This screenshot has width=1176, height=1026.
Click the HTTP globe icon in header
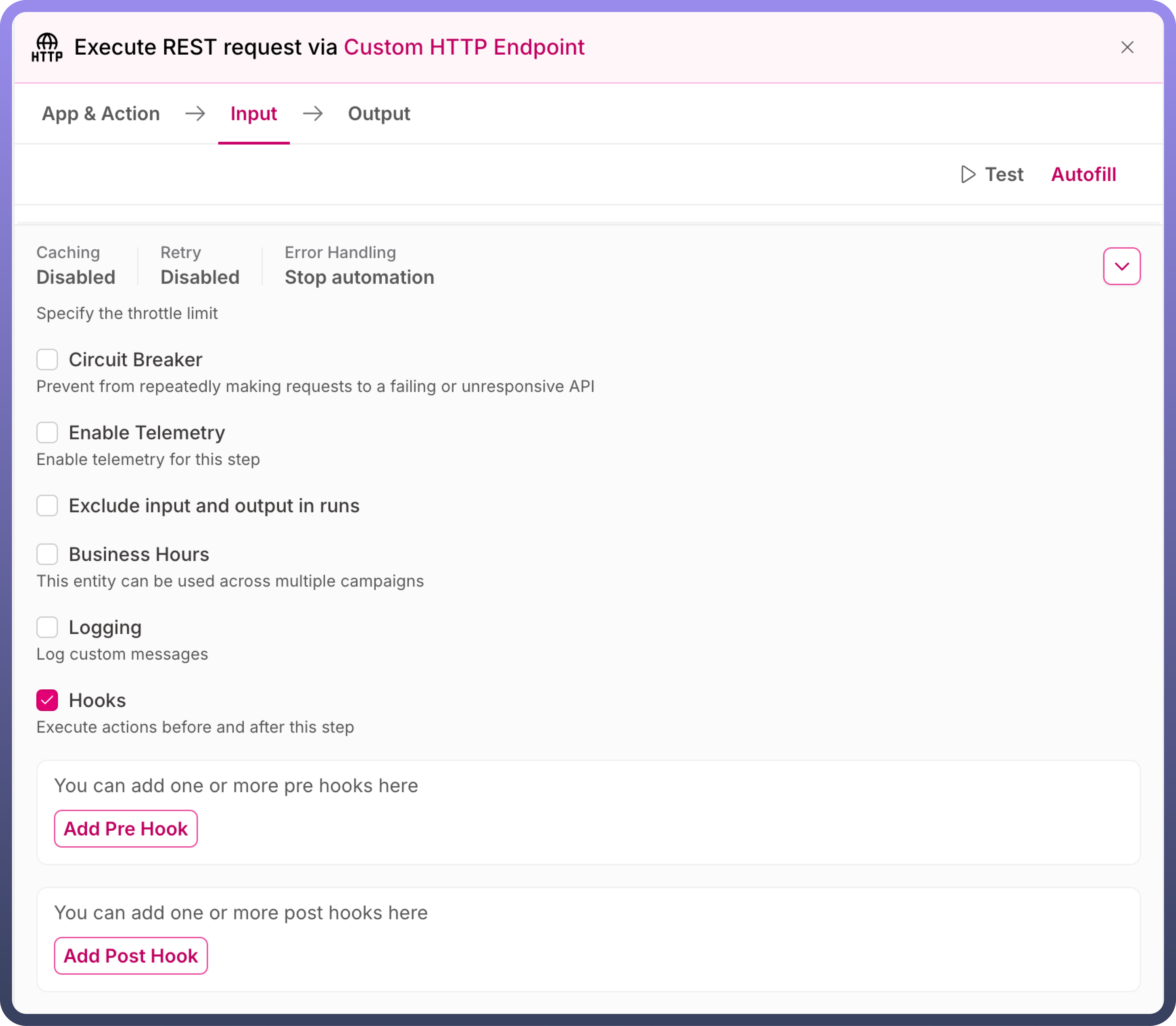47,47
